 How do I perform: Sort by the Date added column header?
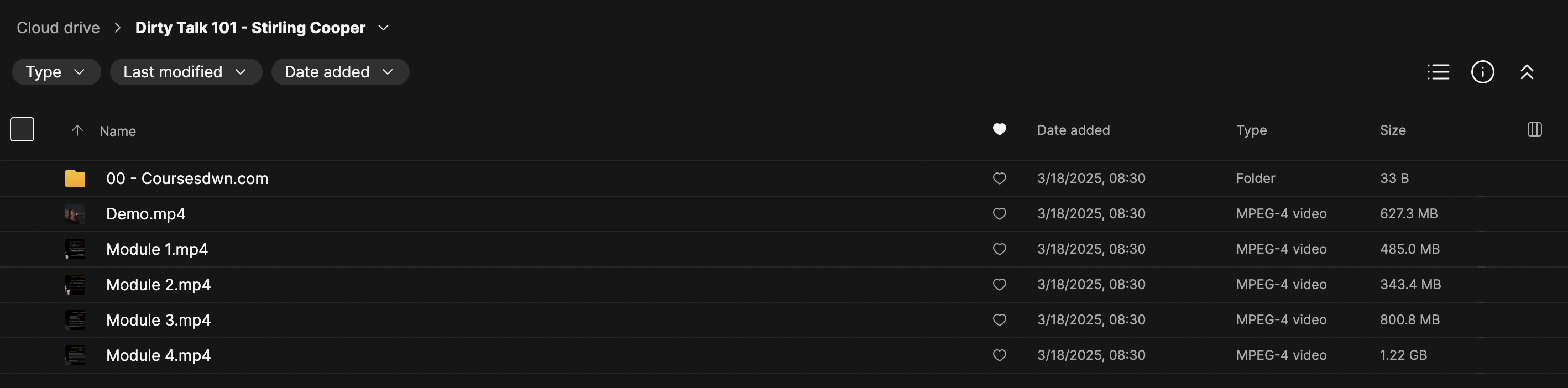click(1073, 130)
